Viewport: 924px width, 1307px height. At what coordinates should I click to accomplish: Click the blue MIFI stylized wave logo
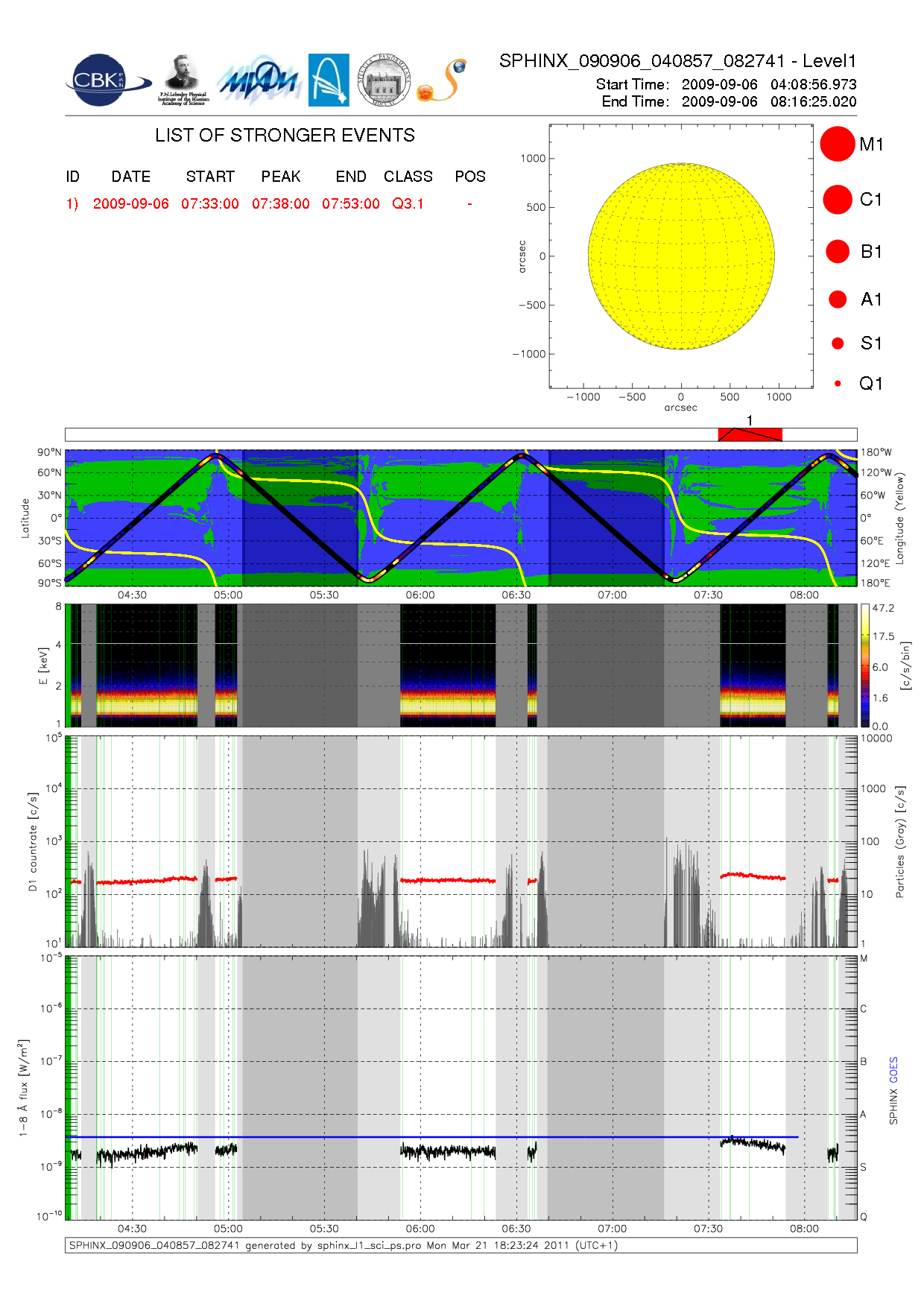click(259, 80)
